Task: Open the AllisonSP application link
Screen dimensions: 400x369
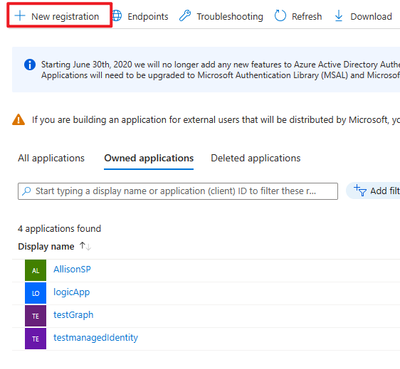Action: pos(72,269)
